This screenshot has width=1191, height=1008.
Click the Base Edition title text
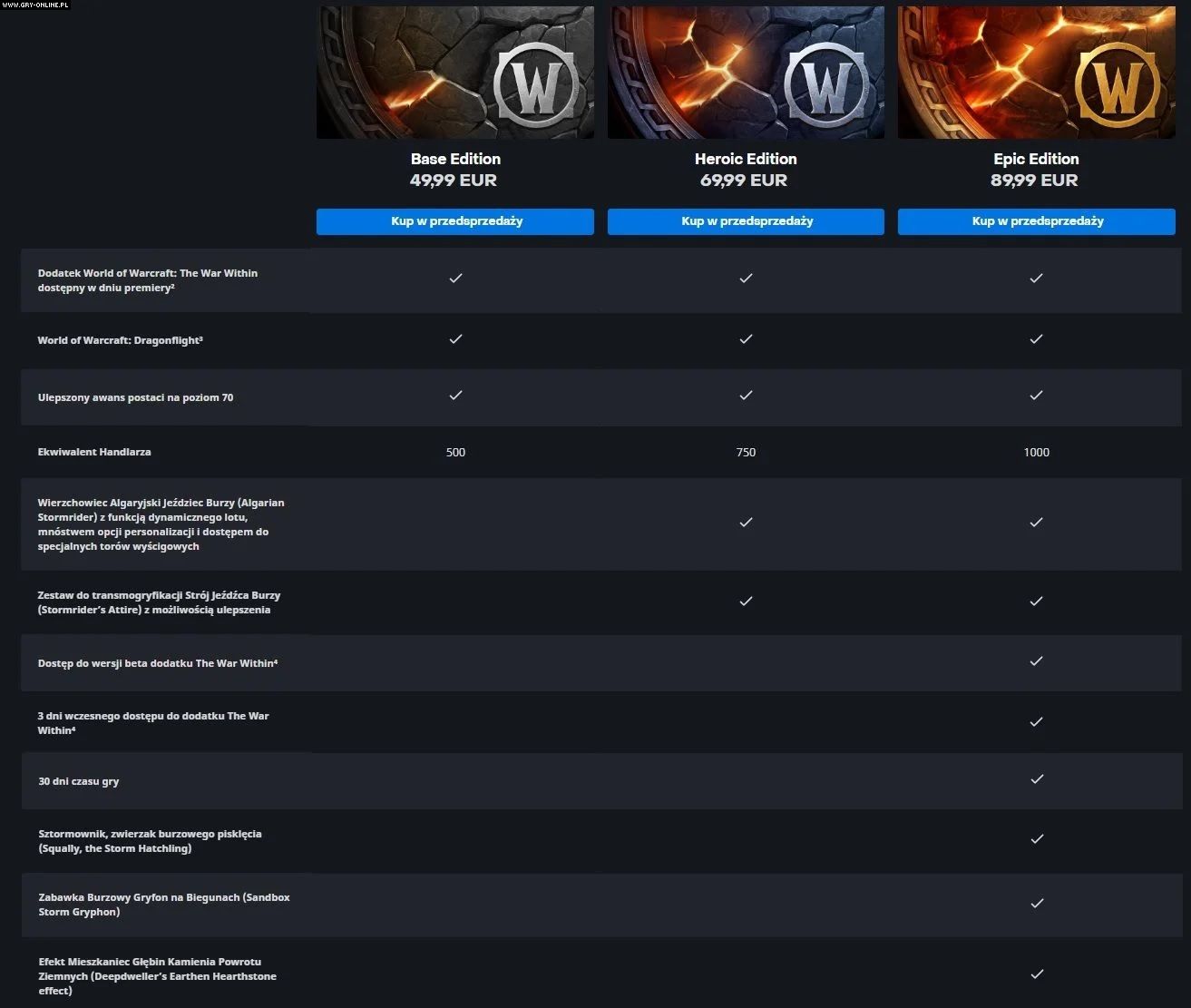(455, 159)
